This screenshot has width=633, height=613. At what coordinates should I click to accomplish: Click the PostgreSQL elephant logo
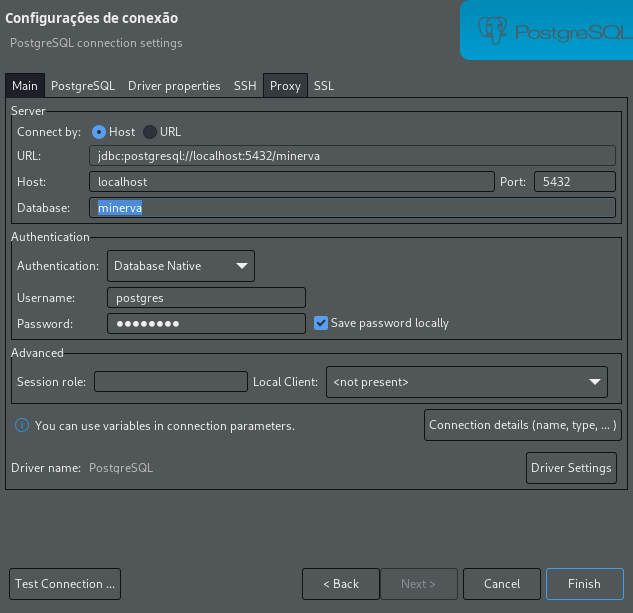click(x=493, y=30)
